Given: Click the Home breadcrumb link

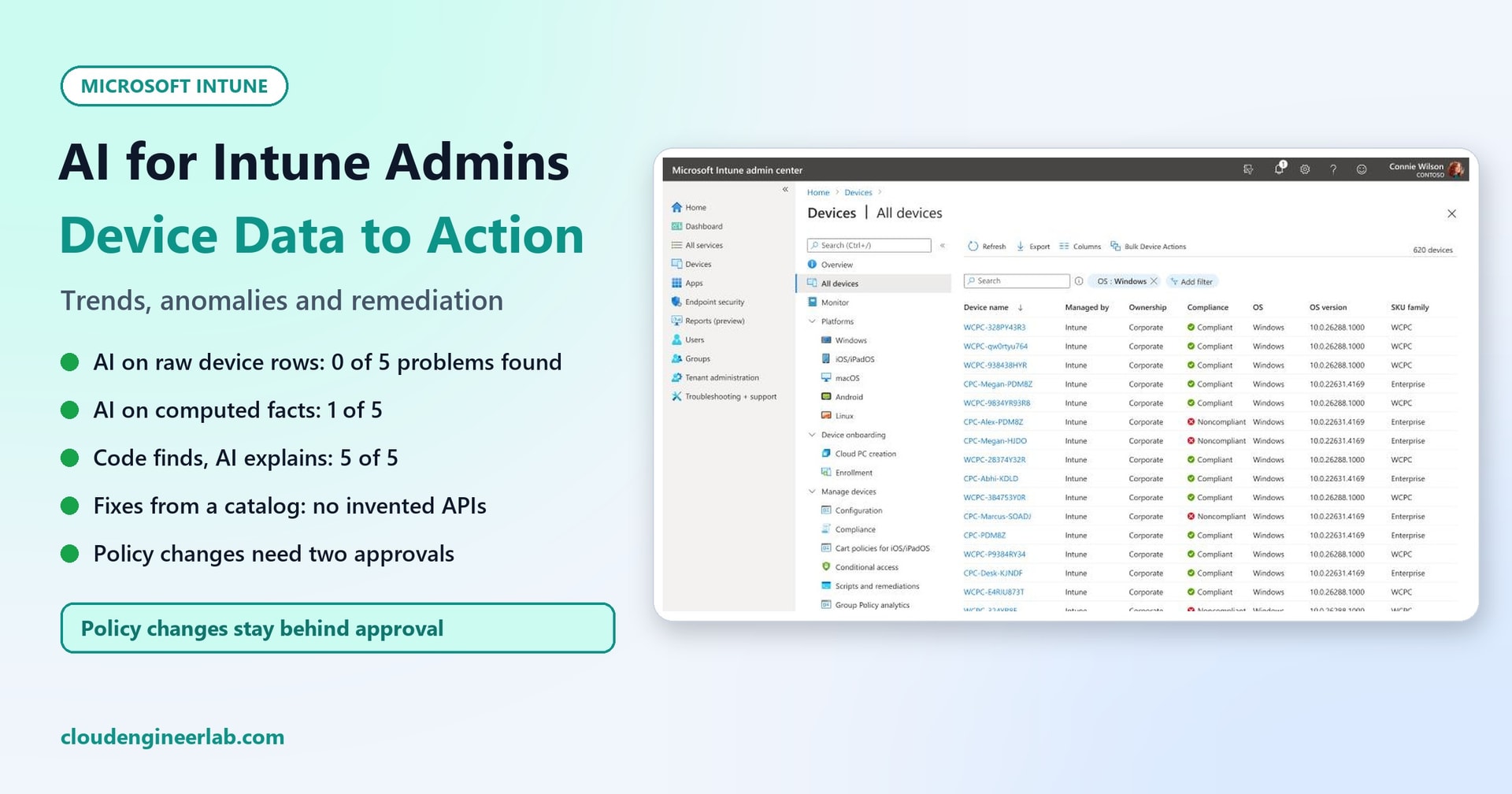Looking at the screenshot, I should point(818,192).
